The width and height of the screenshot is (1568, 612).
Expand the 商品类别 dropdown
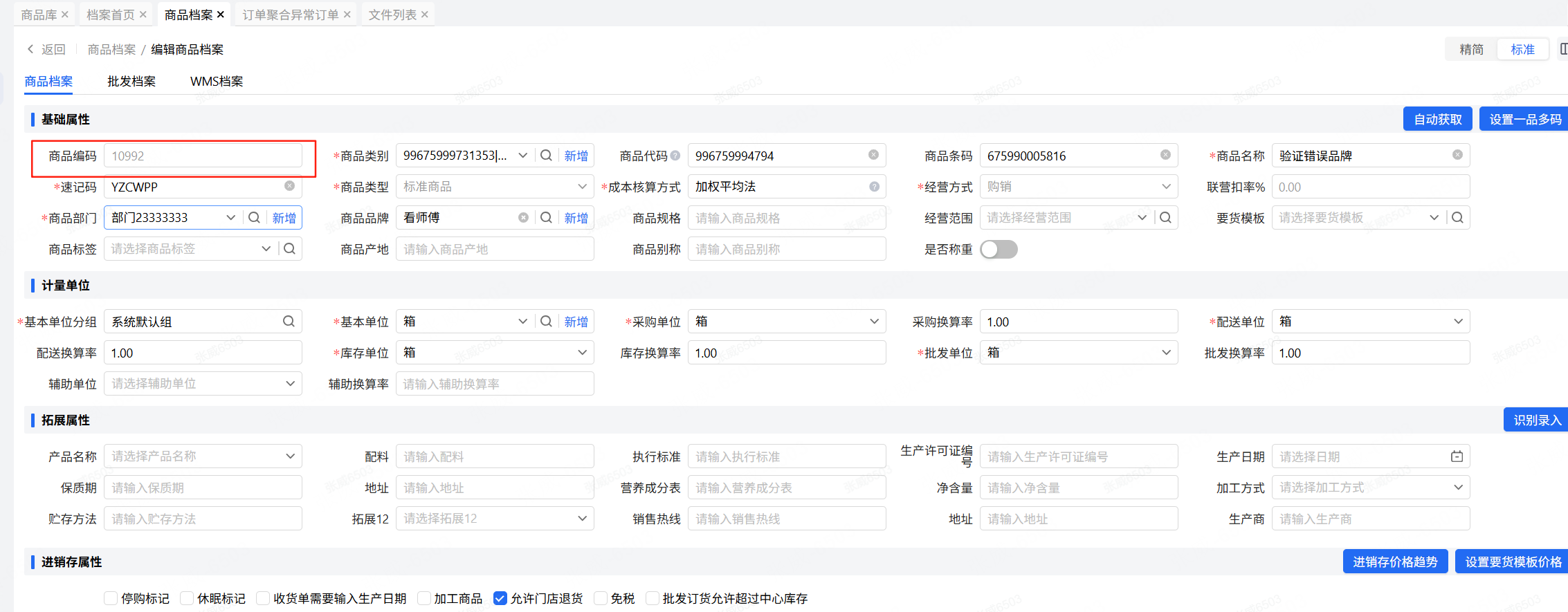(x=522, y=156)
